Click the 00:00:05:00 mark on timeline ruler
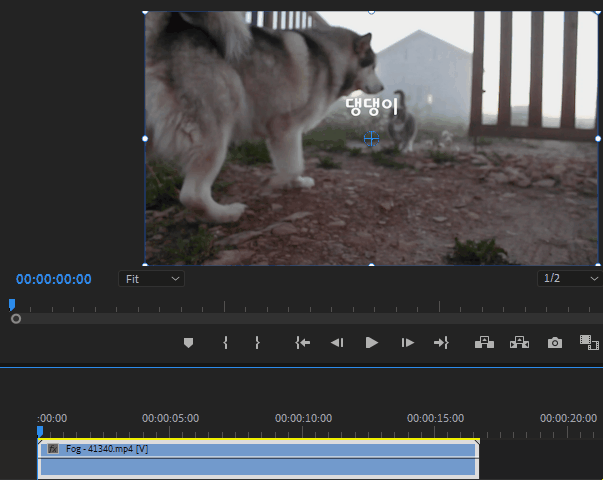This screenshot has height=480, width=603. tap(170, 418)
